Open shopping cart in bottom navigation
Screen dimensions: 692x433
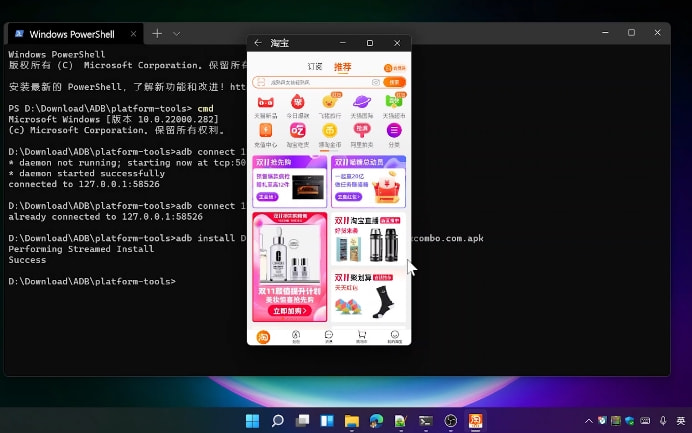click(x=362, y=336)
